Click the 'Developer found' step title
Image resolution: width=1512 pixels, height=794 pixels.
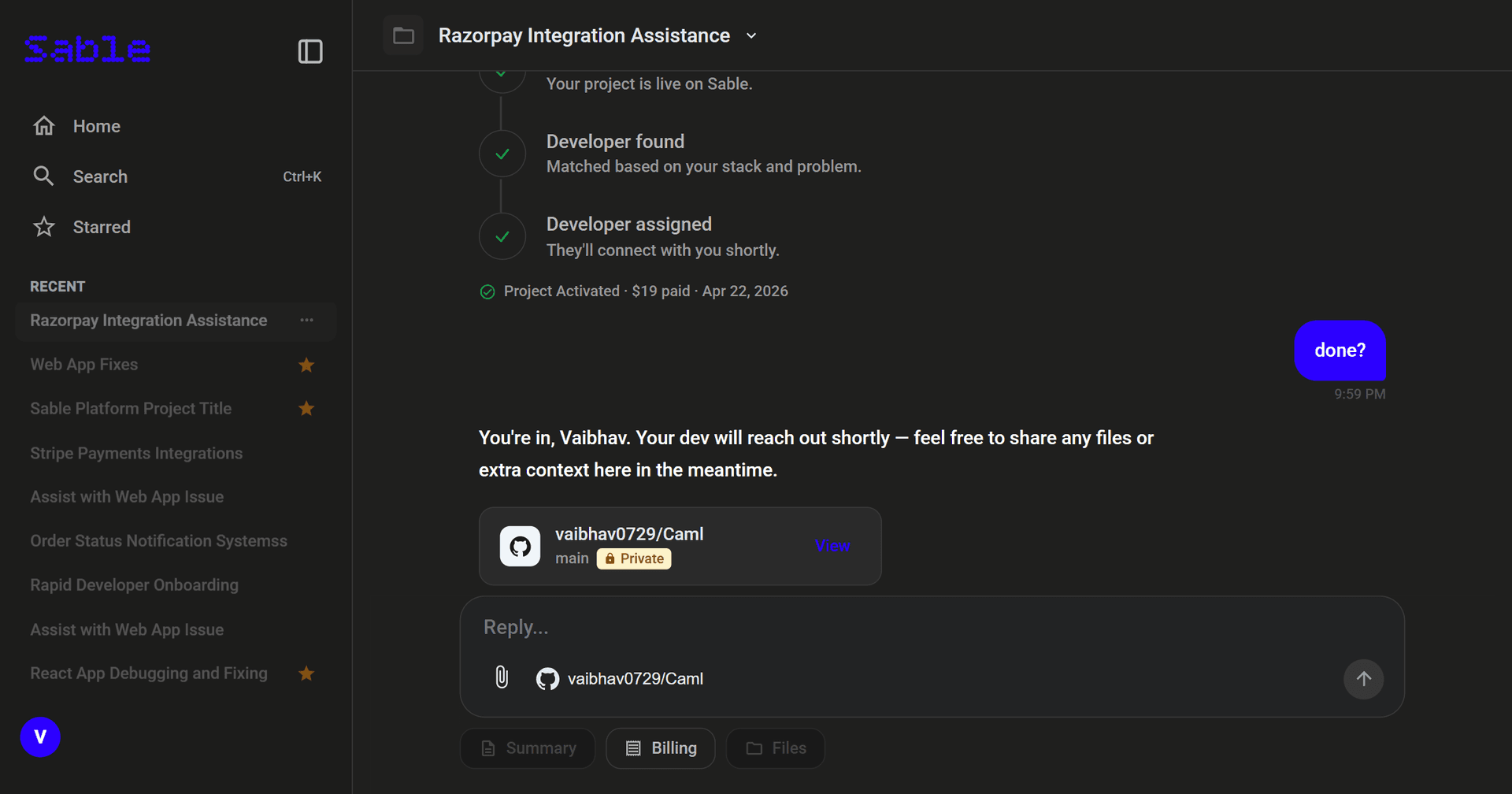click(615, 142)
